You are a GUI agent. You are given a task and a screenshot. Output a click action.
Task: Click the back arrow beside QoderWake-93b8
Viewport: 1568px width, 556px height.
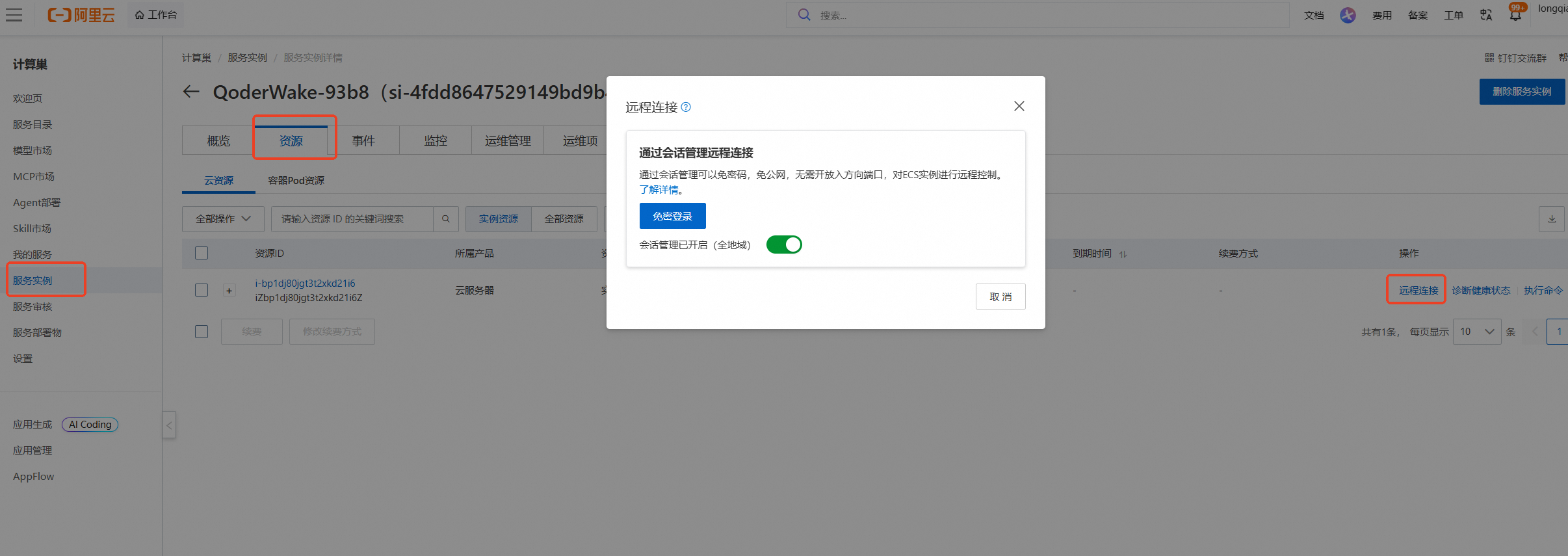191,92
